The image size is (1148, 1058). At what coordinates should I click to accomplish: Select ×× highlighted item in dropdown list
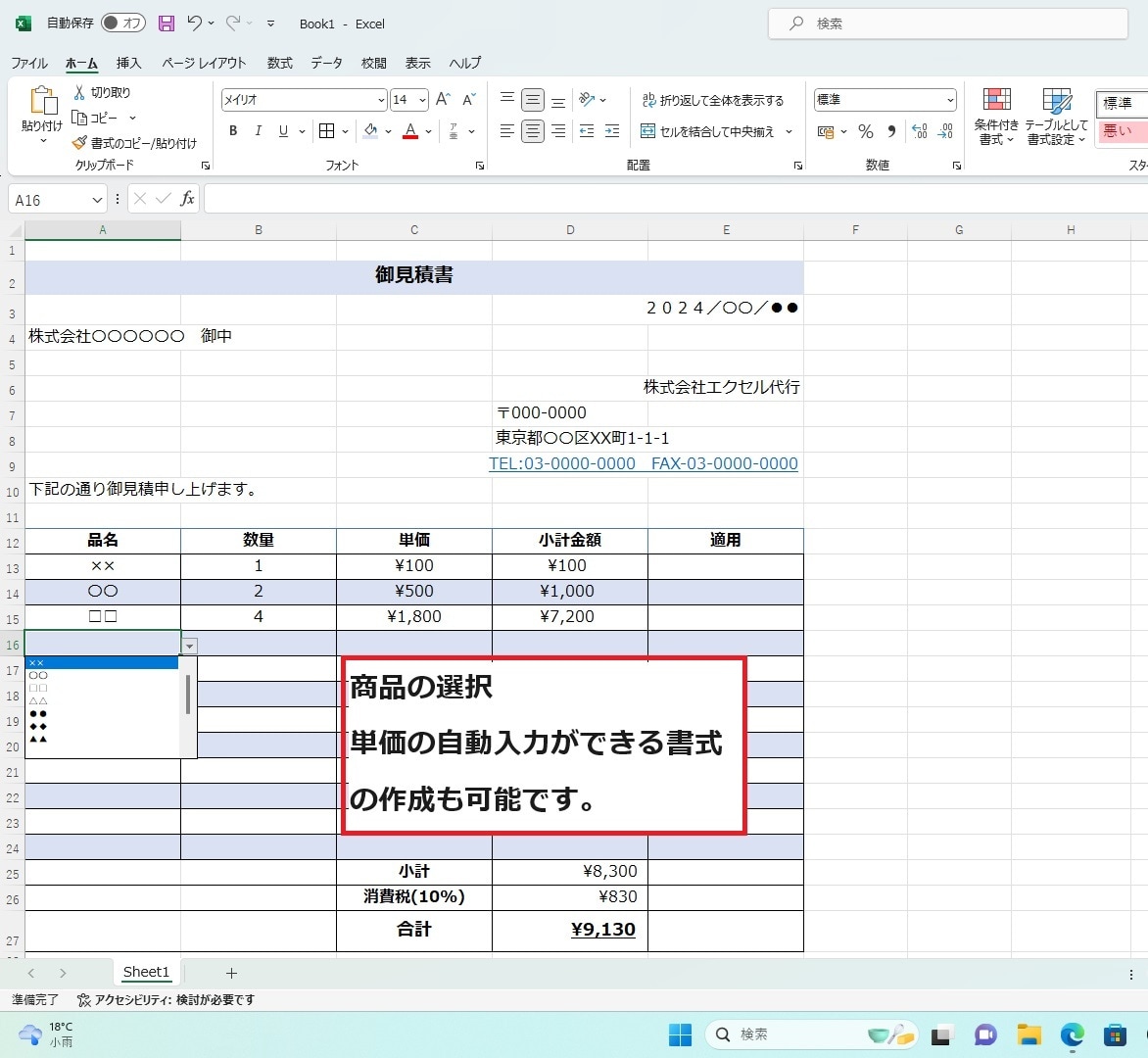click(102, 662)
